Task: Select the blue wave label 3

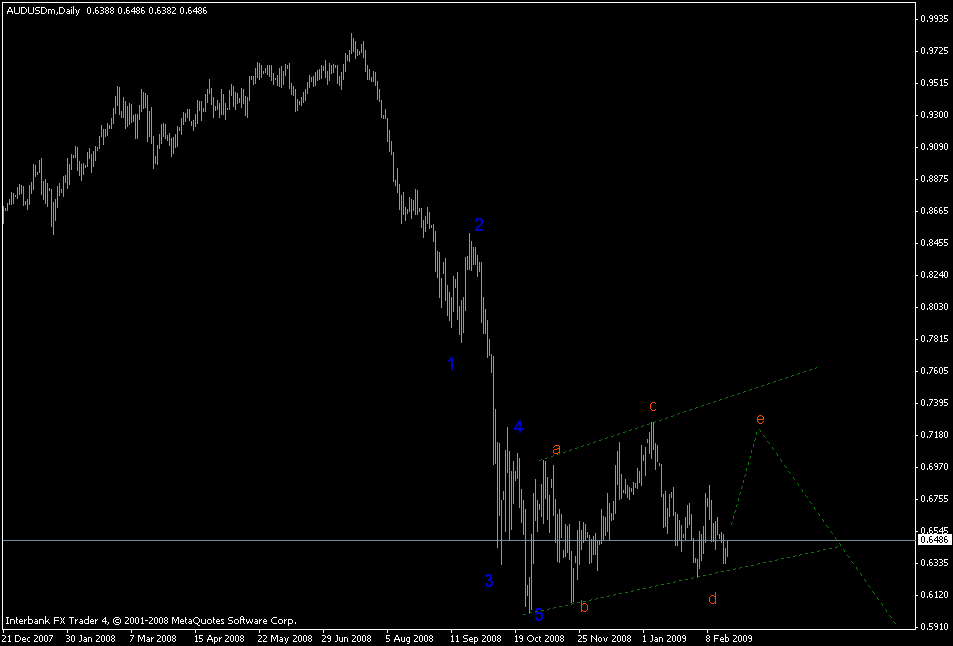Action: coord(489,581)
